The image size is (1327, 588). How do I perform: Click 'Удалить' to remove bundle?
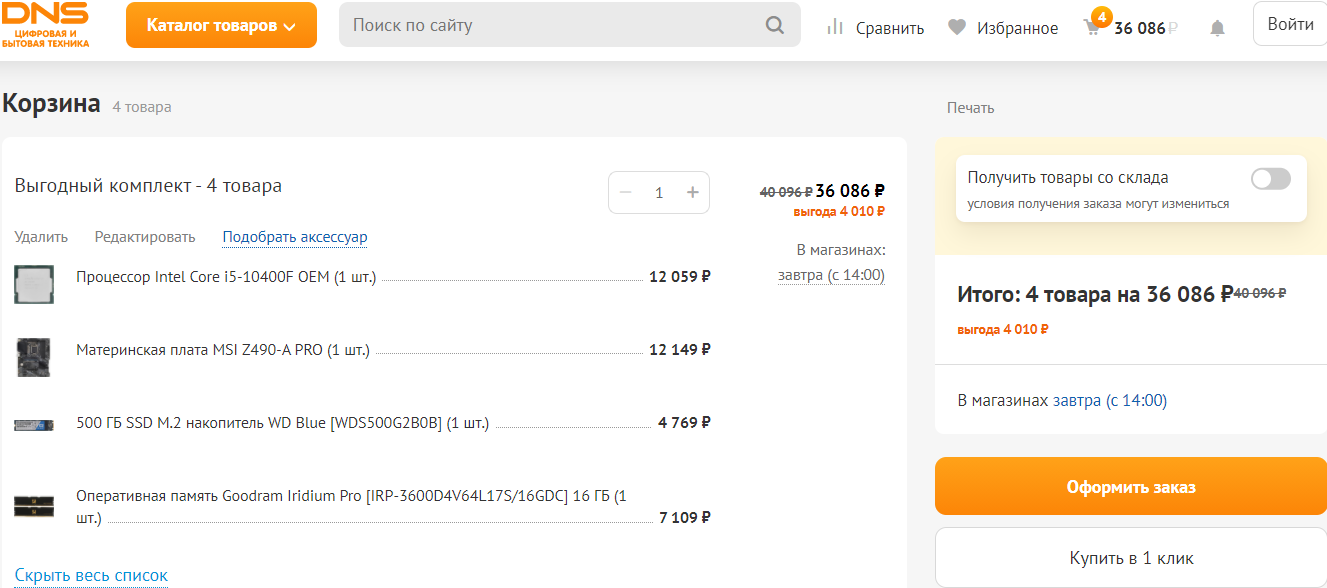click(x=41, y=237)
